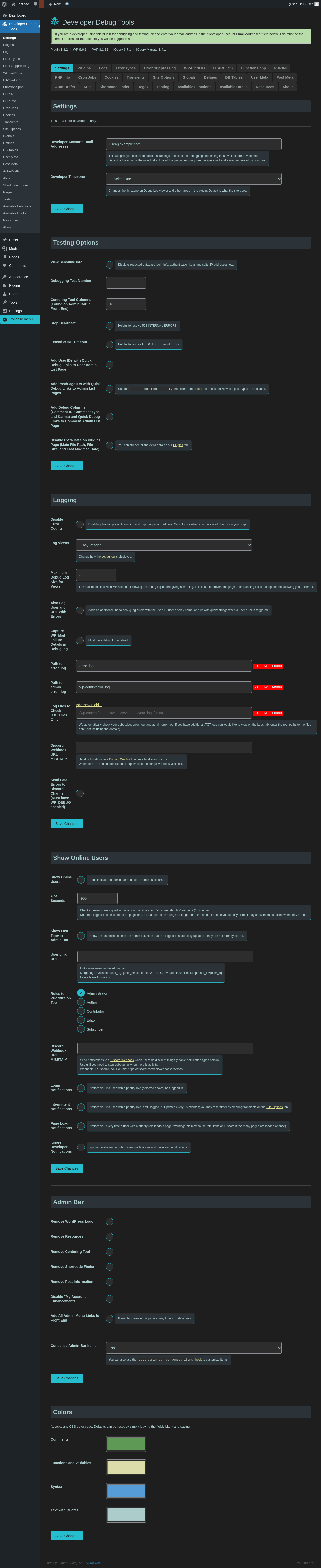Screen dimensions: 321x1568
Task: Switch to the DB Tables tab
Action: (x=234, y=77)
